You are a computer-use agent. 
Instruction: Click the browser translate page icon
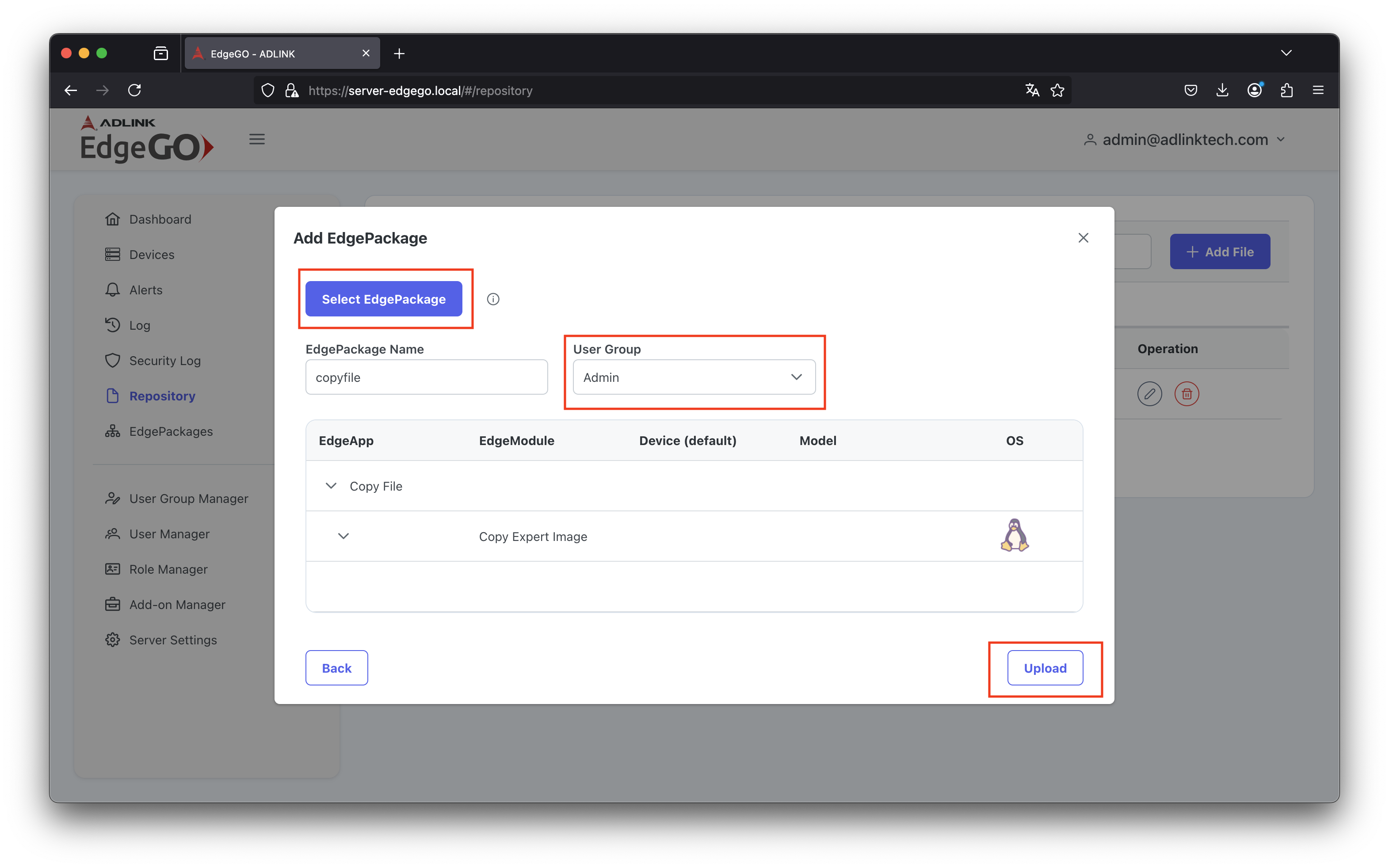click(1032, 90)
